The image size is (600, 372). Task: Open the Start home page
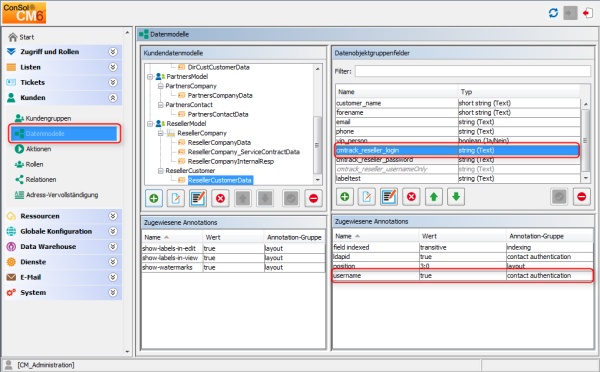coord(21,37)
